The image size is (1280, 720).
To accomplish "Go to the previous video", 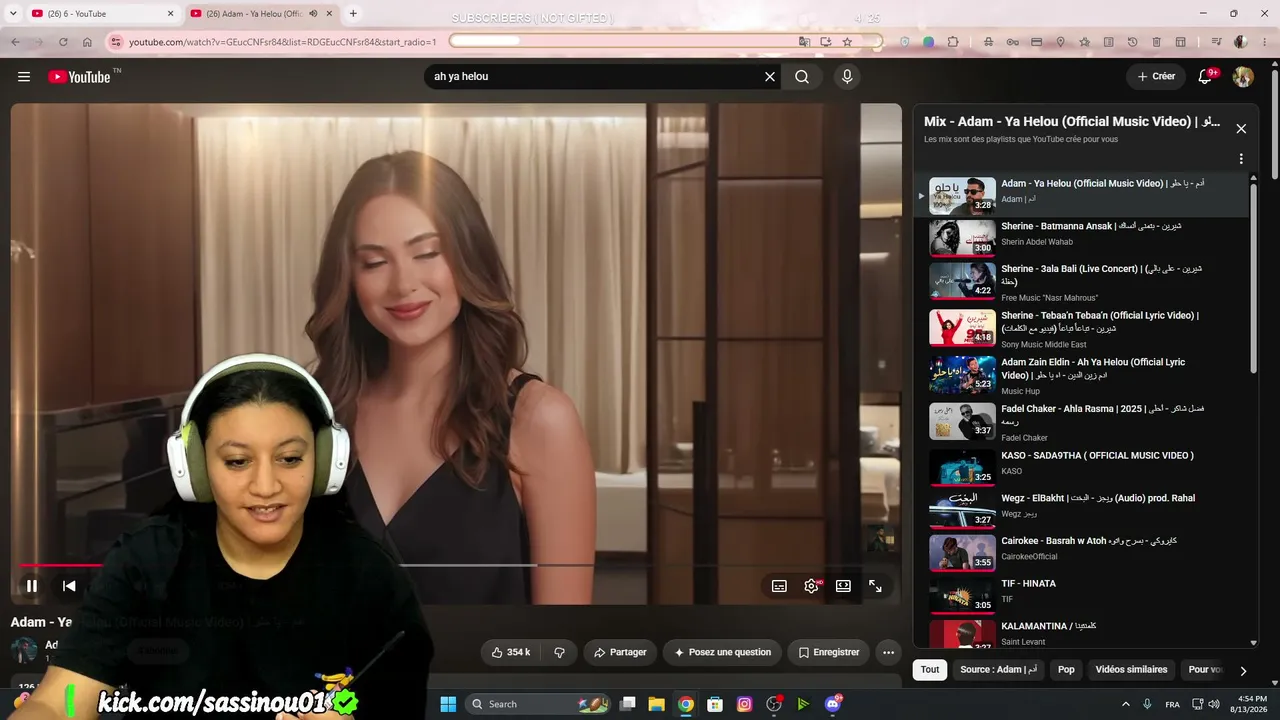I will click(69, 586).
